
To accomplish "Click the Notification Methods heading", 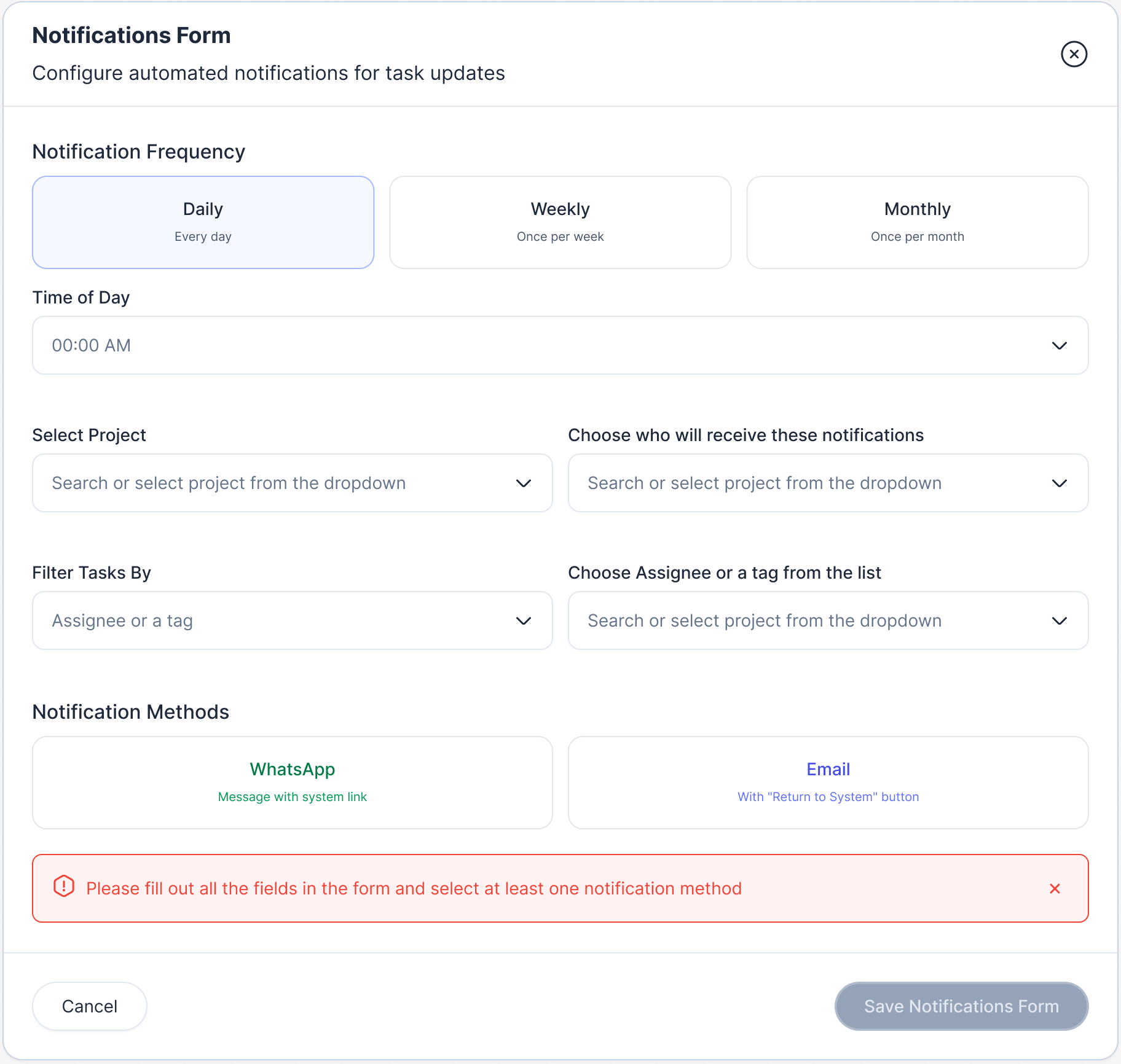I will [x=131, y=711].
